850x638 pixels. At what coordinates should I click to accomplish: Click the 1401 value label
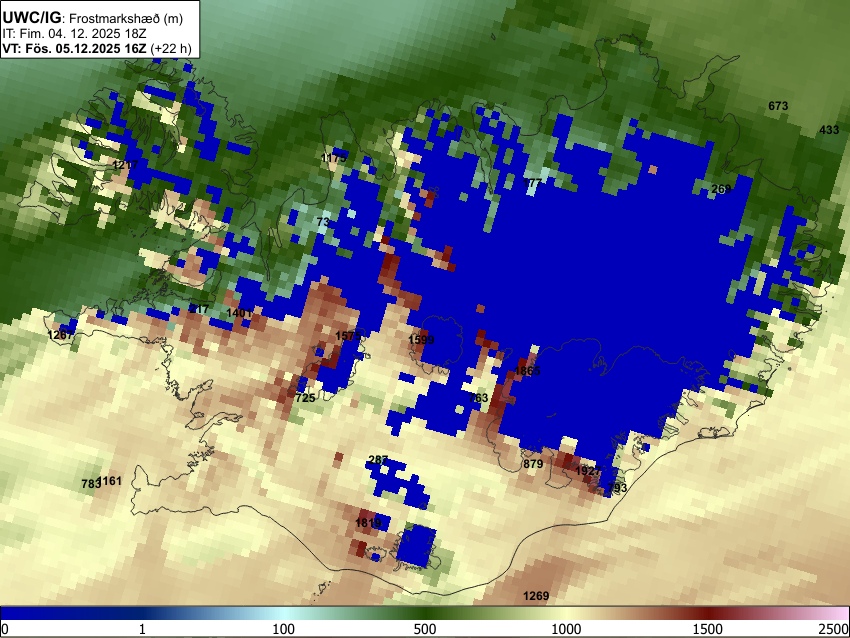pos(239,313)
